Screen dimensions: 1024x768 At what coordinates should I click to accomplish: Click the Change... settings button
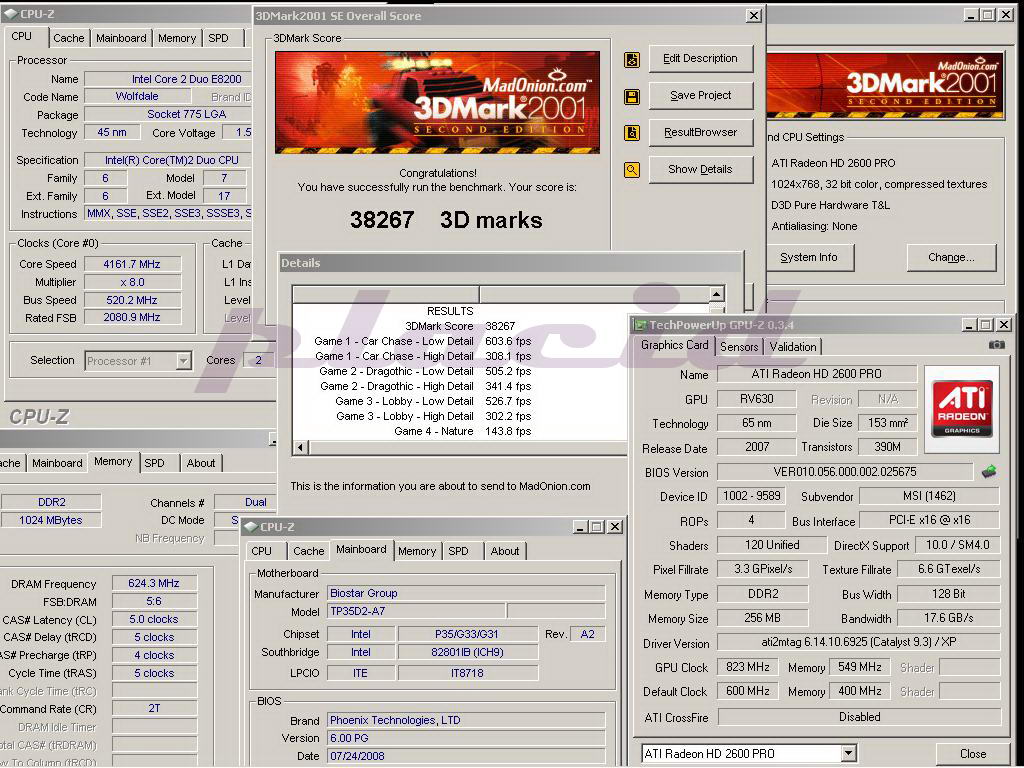(x=952, y=257)
